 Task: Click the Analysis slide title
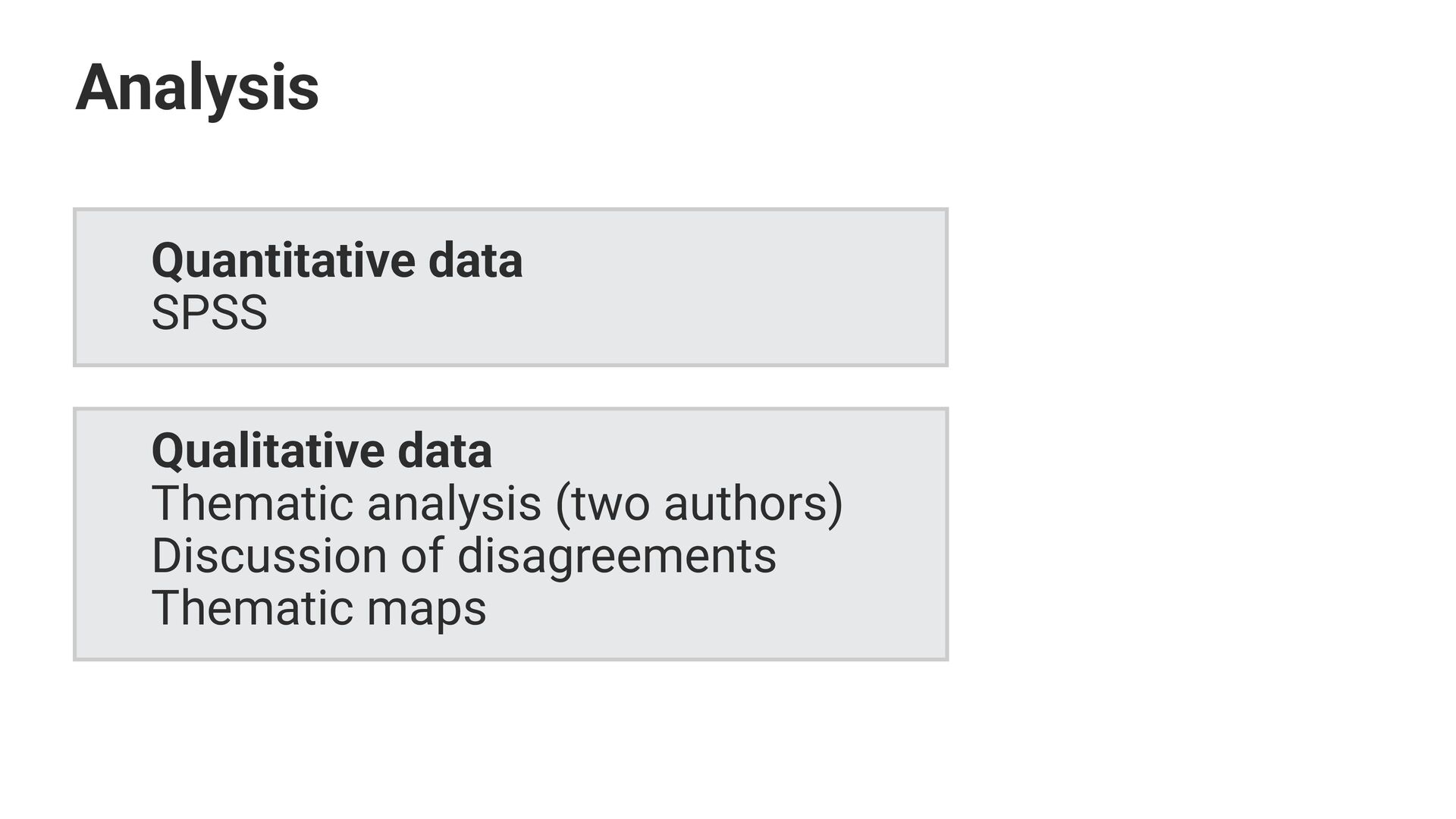197,89
